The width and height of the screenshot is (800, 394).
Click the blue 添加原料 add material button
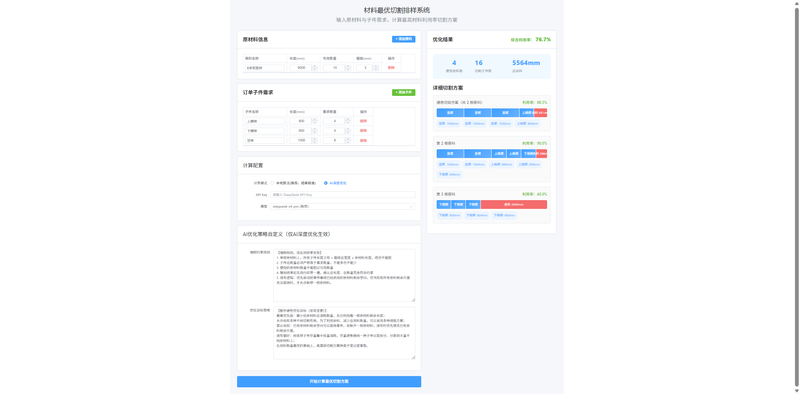404,39
